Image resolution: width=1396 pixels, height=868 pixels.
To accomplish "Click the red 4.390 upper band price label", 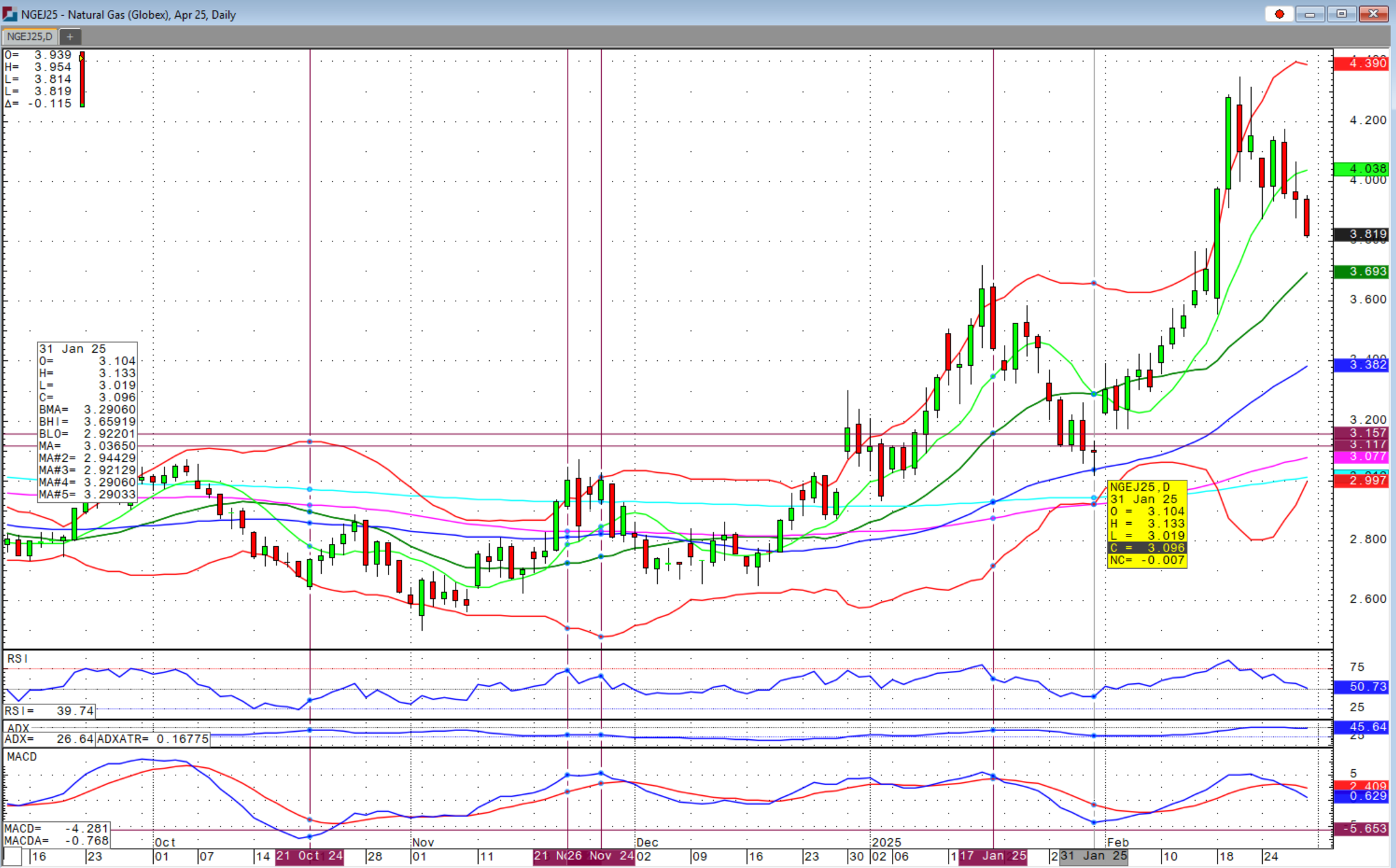I will click(x=1361, y=63).
